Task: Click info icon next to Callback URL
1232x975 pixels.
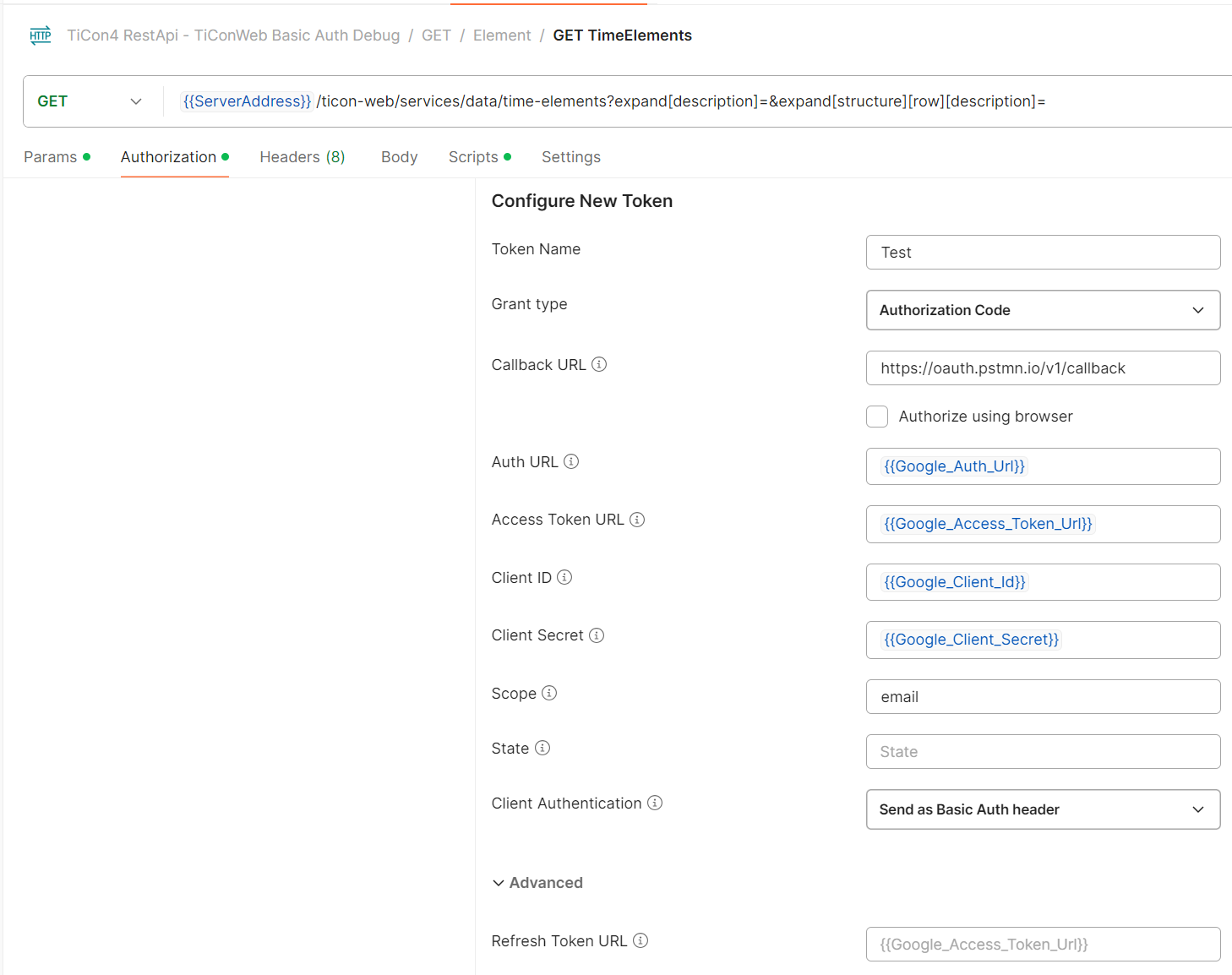Action: 599,364
